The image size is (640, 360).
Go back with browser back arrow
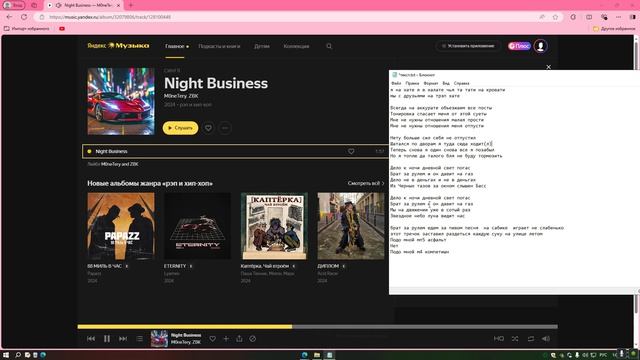point(9,17)
